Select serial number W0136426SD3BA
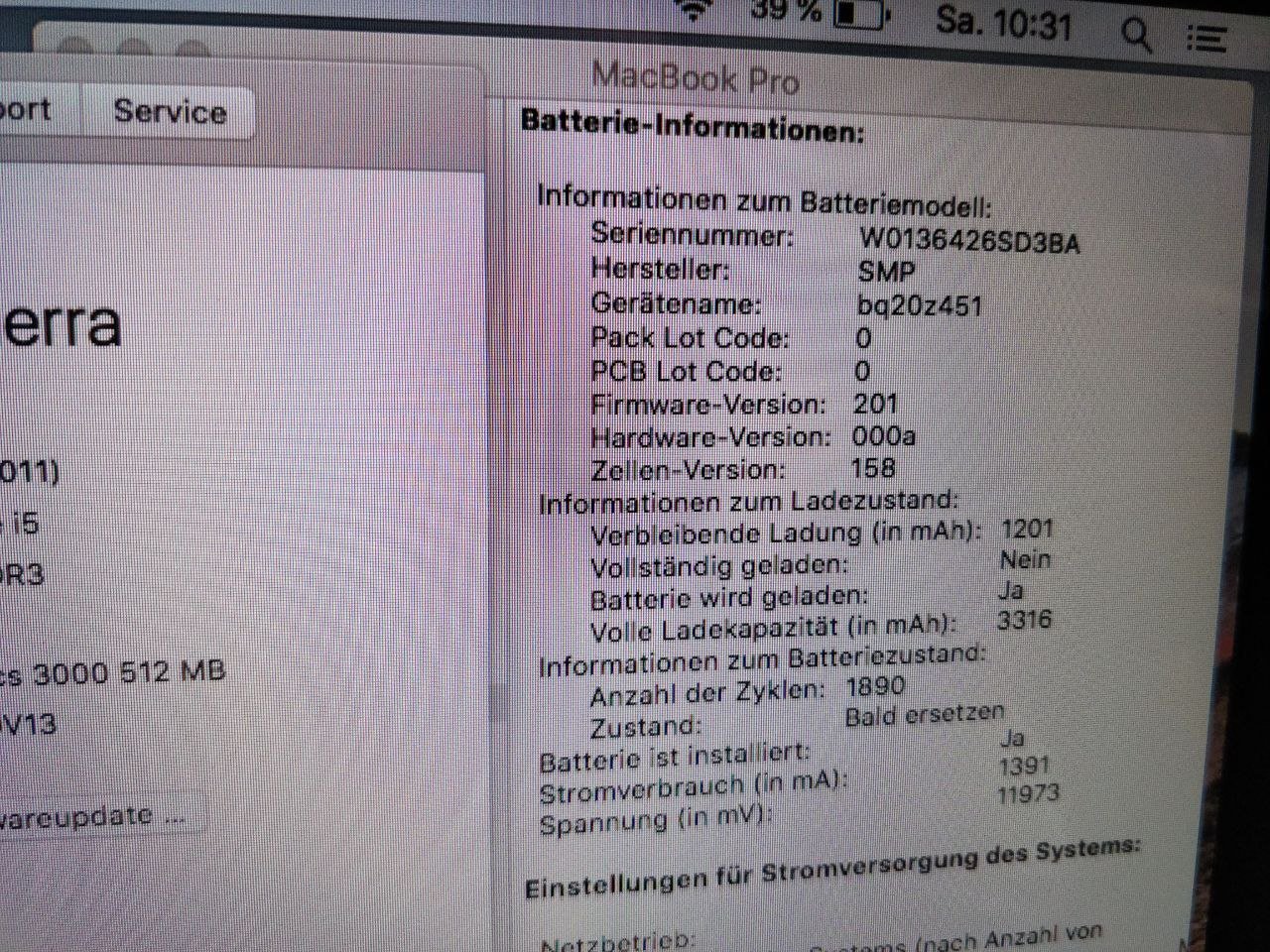Image resolution: width=1270 pixels, height=952 pixels. 969,241
